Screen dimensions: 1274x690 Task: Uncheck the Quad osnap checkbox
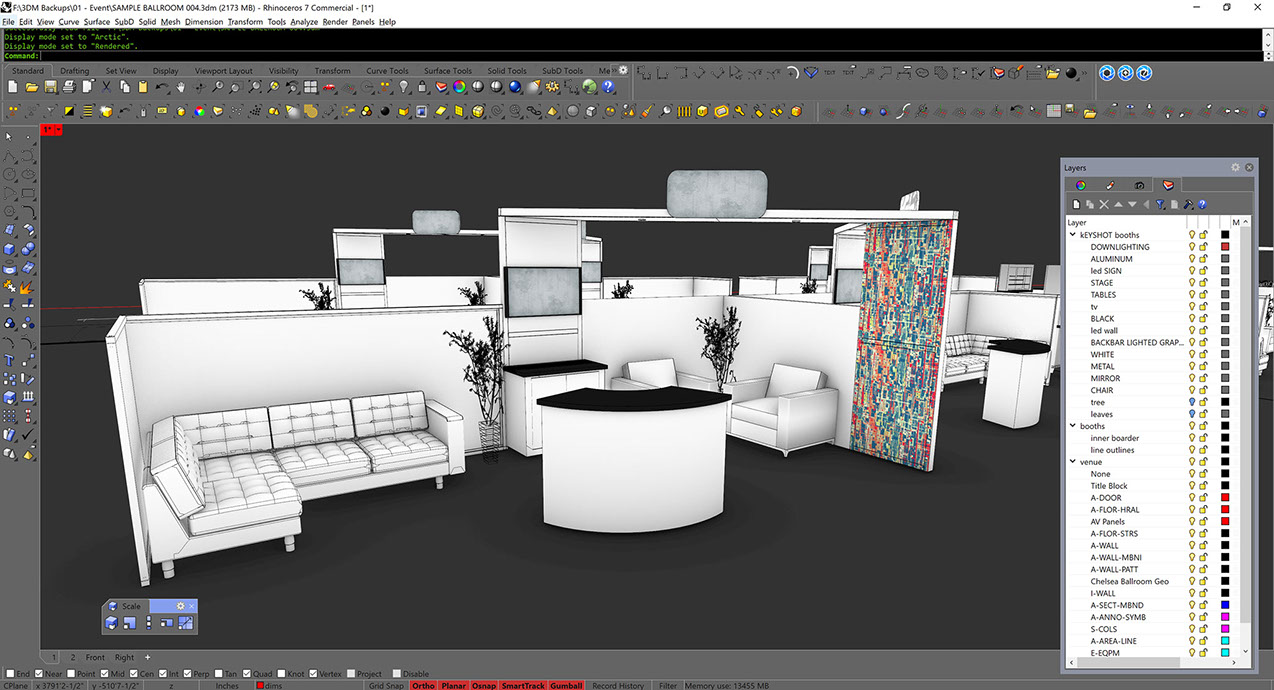(248, 674)
